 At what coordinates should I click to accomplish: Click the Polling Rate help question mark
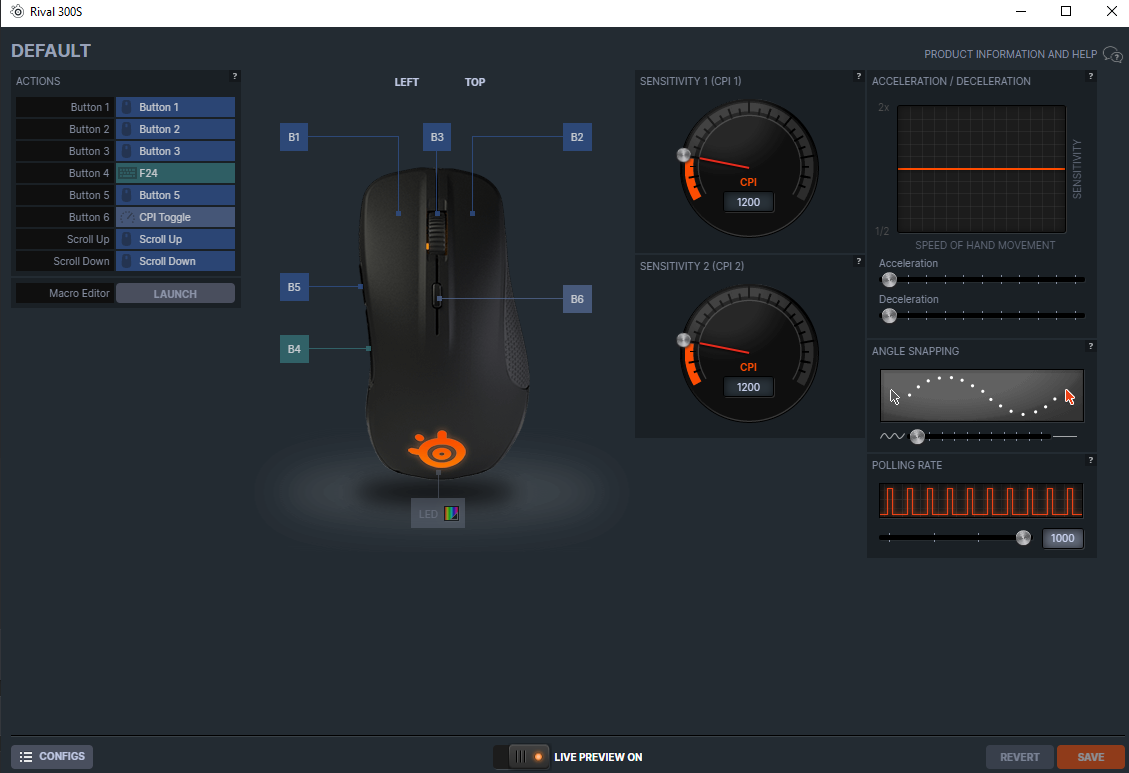(x=1091, y=460)
